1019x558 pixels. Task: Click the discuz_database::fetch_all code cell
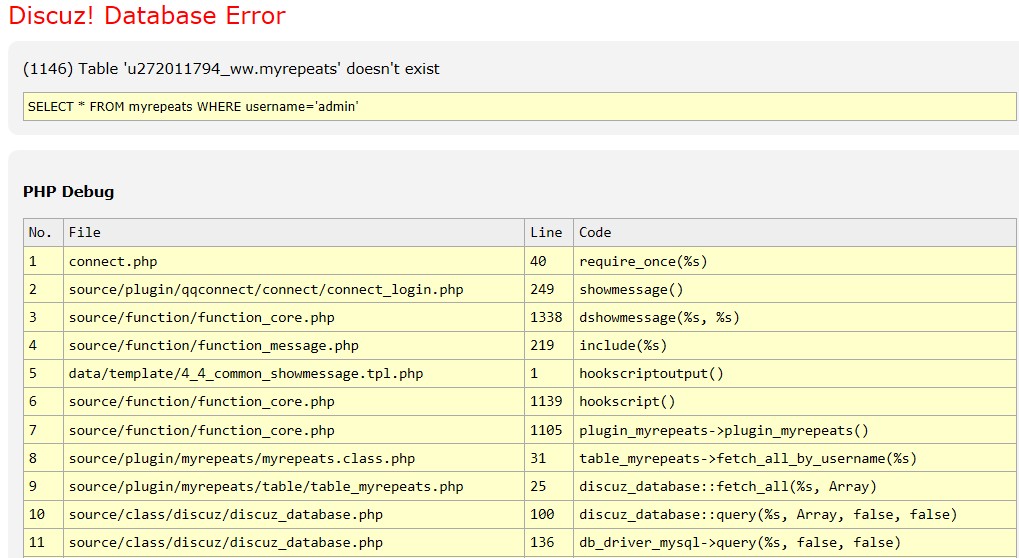point(795,486)
